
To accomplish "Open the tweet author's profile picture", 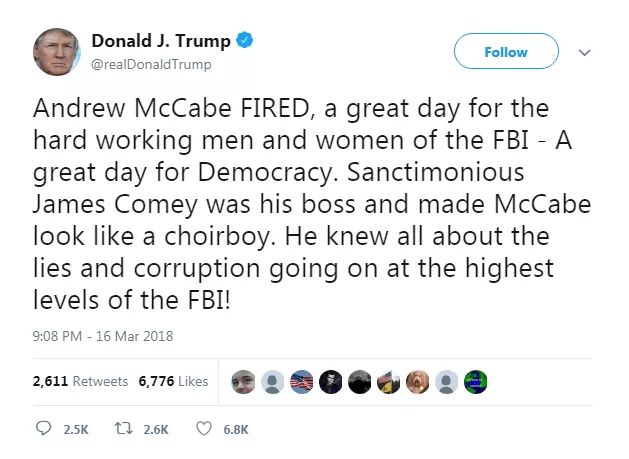I will tap(56, 51).
